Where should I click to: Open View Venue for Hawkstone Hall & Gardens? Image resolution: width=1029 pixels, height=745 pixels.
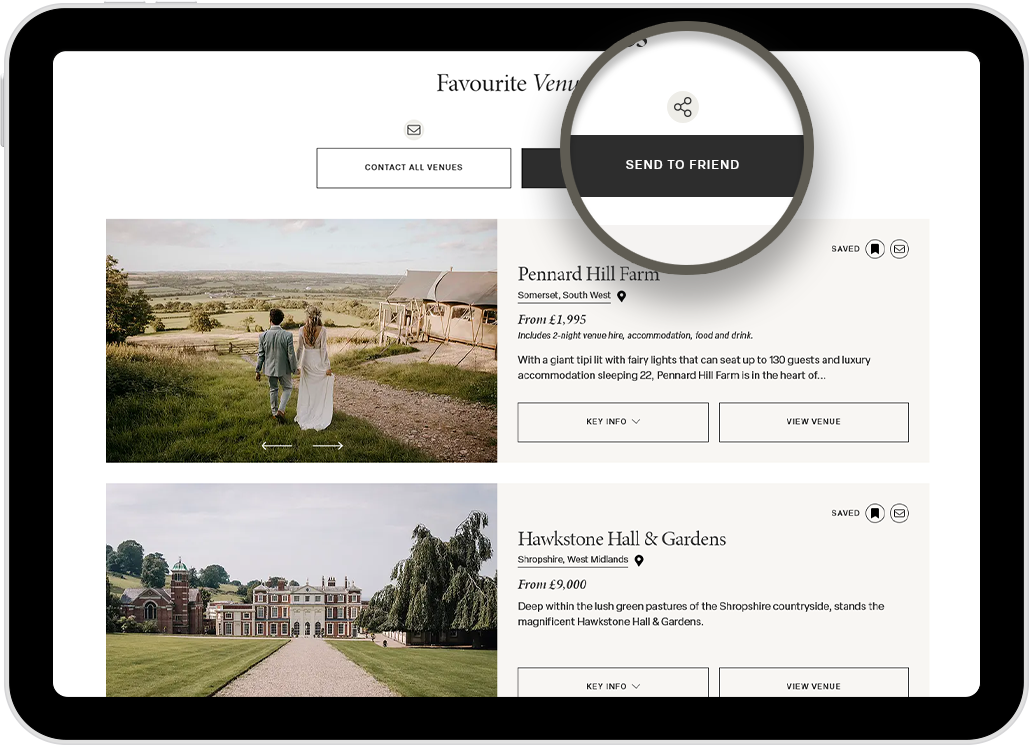(x=814, y=683)
